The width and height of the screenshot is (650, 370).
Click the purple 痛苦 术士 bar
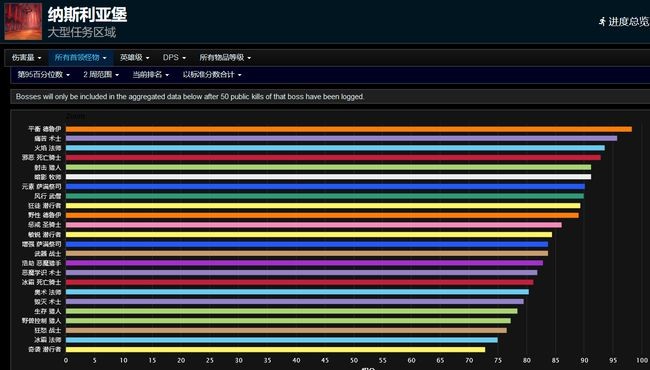point(341,138)
